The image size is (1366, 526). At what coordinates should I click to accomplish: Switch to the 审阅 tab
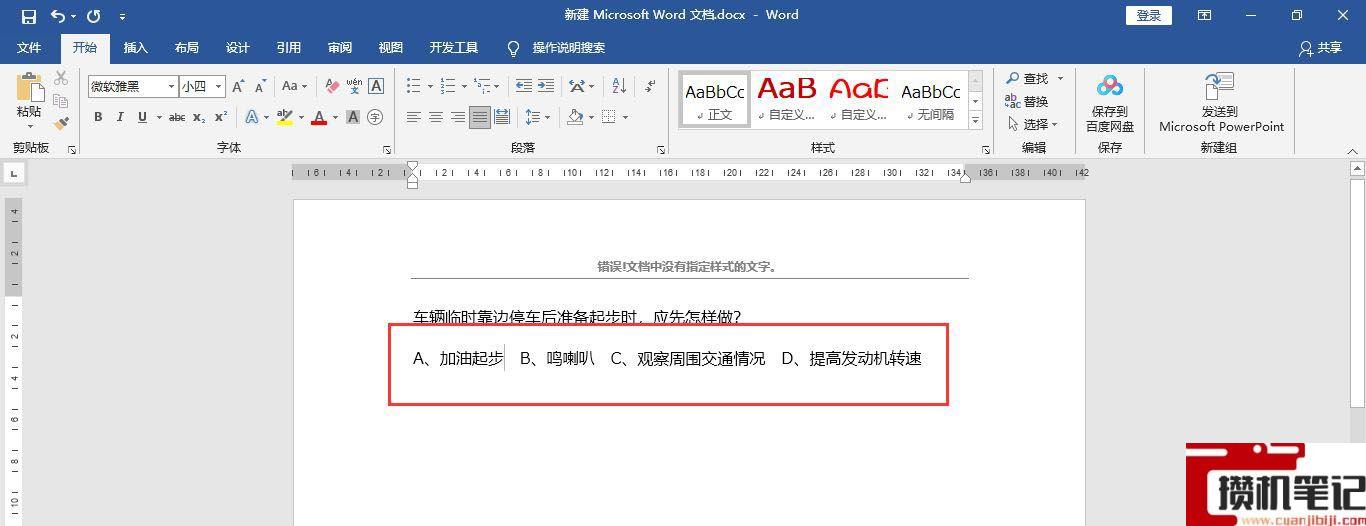click(339, 48)
